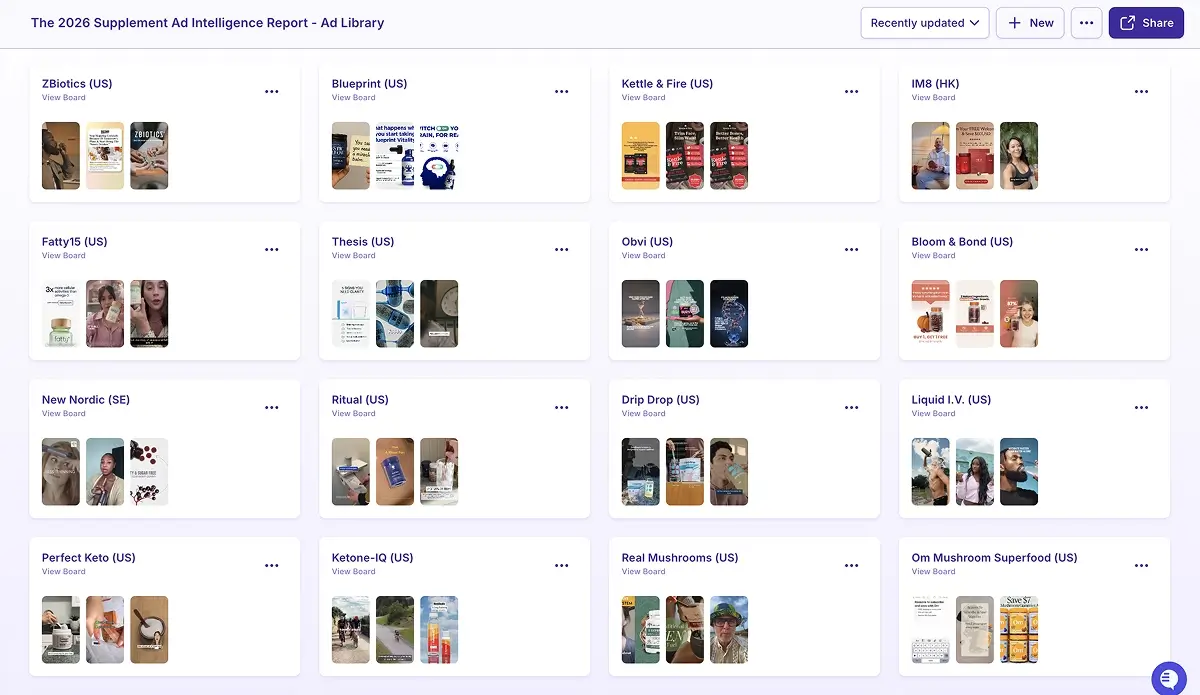Open View Board link under New Nordic (SE)

(64, 414)
